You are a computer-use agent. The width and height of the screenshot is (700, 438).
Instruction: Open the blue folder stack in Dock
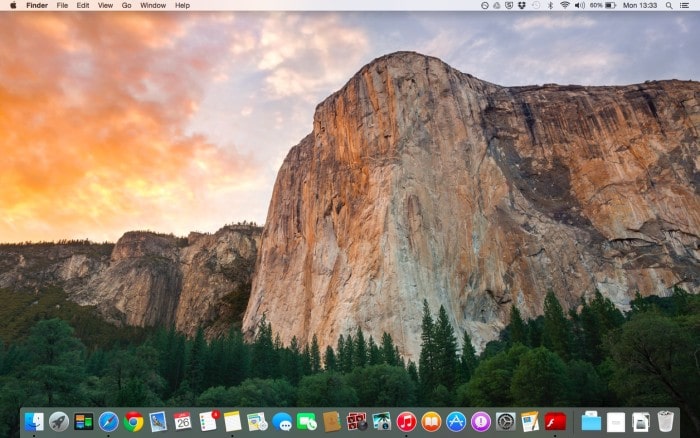click(591, 421)
